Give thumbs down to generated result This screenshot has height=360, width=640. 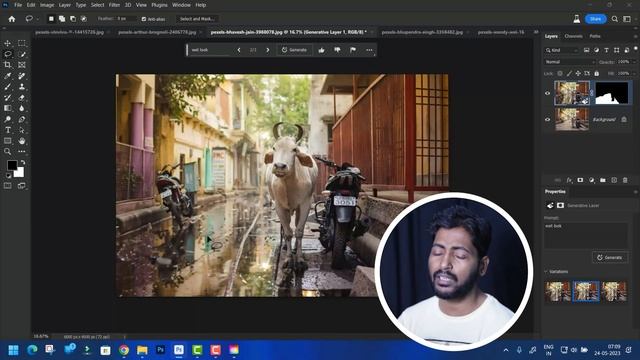click(337, 50)
